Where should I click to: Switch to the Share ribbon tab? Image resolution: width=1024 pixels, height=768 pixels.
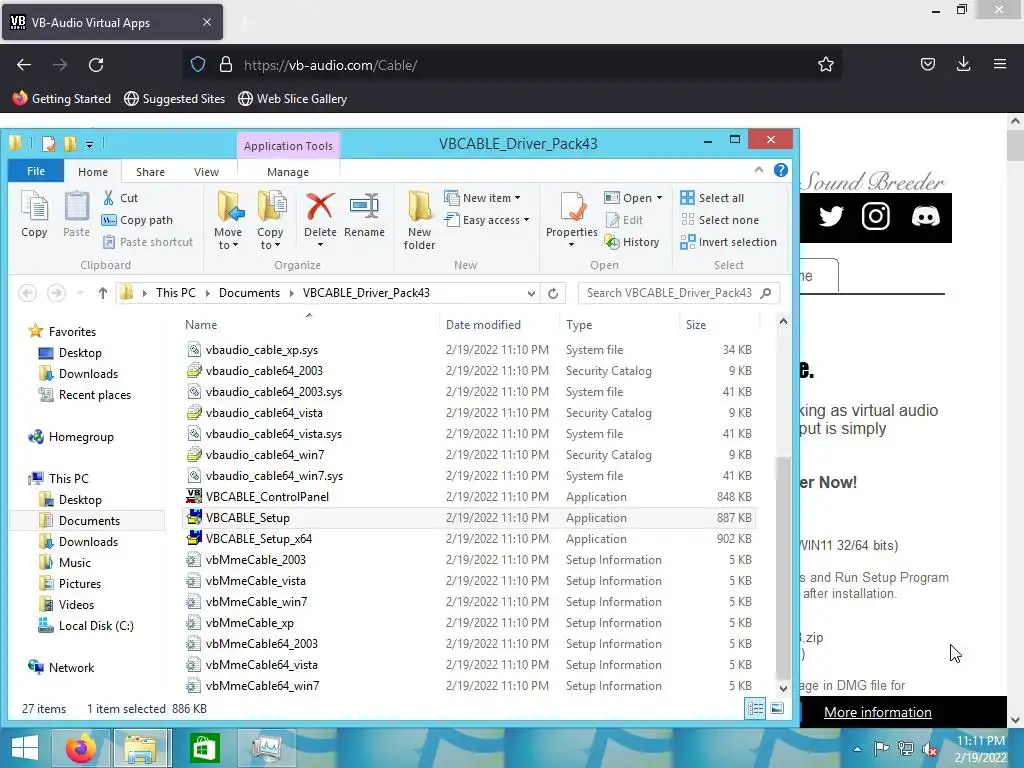(150, 172)
